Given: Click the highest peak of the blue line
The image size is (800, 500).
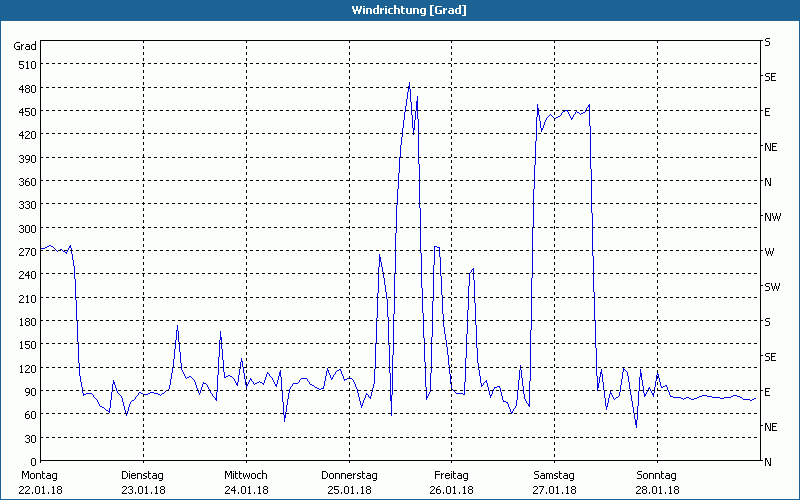Looking at the screenshot, I should 409,84.
